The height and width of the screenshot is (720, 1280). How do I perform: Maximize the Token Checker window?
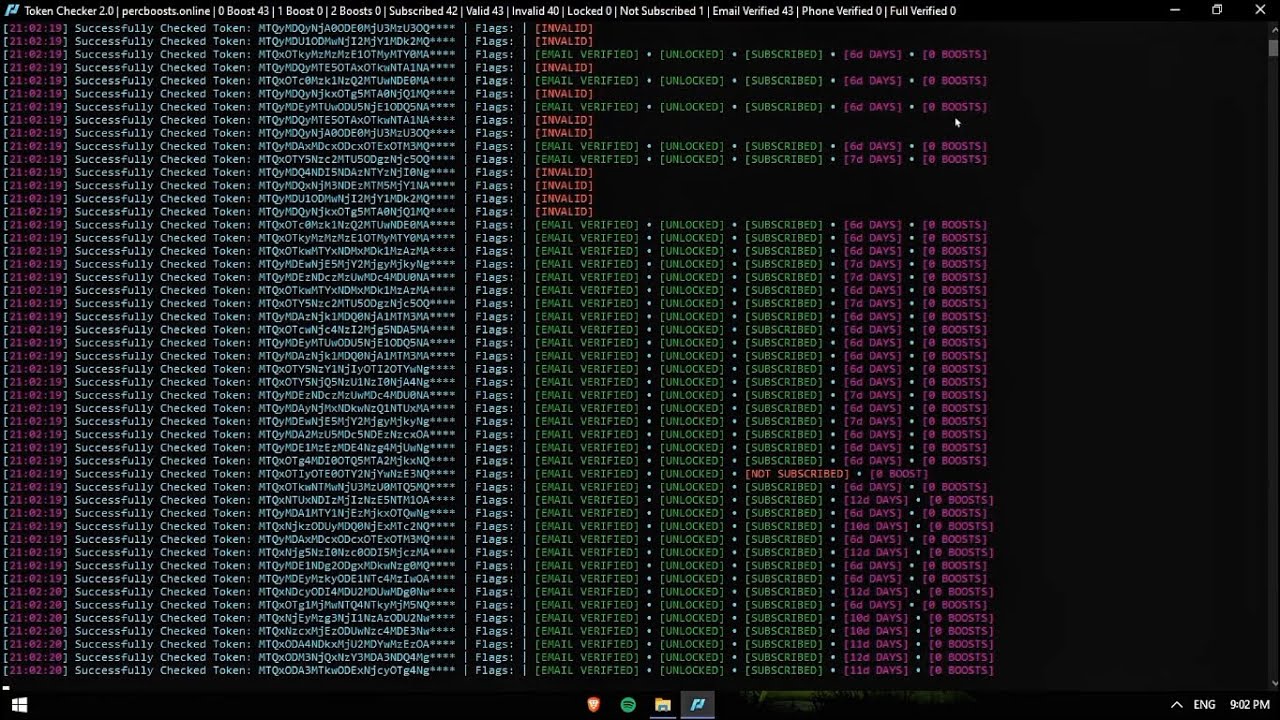click(x=1217, y=10)
